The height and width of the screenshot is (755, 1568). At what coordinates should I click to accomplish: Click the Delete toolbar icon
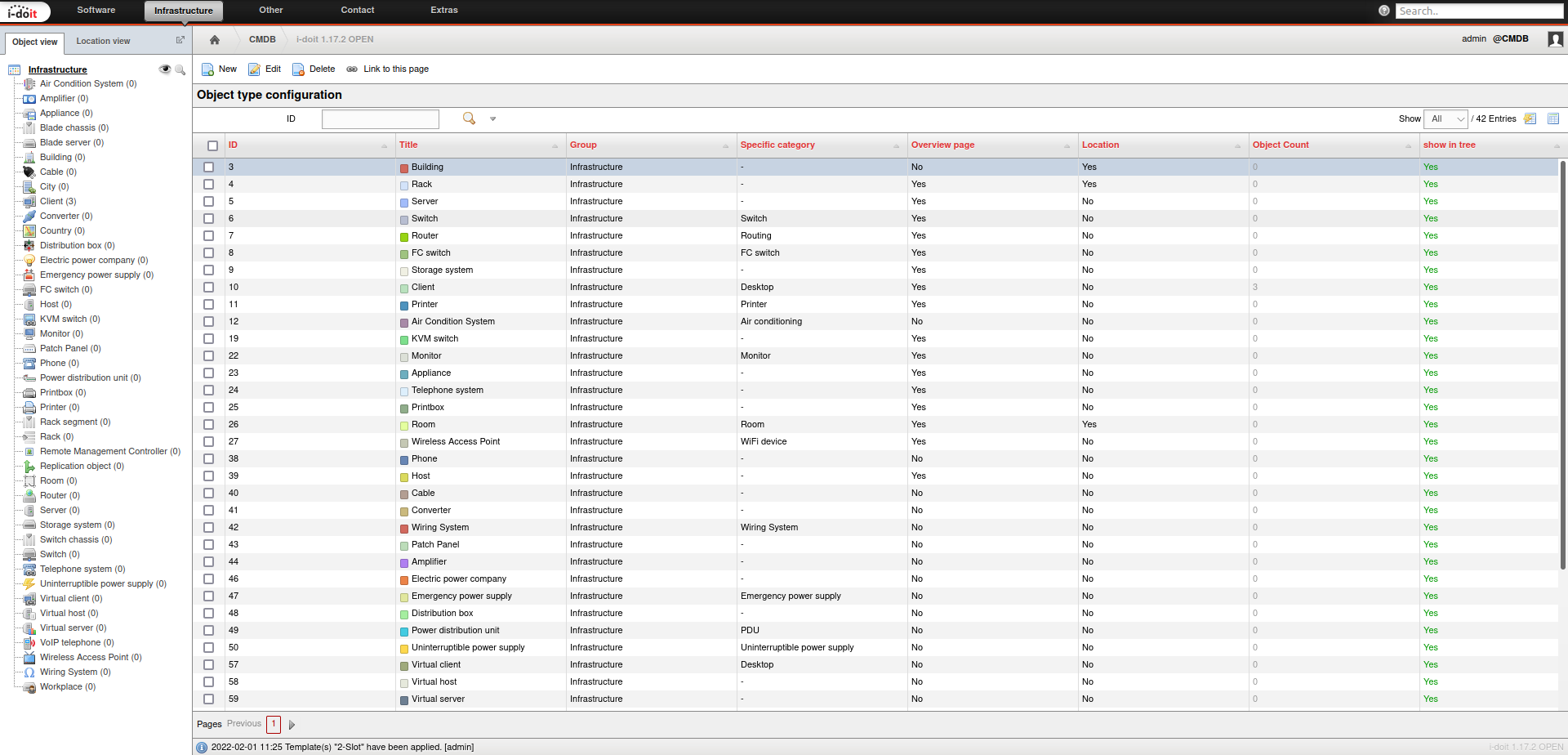(x=299, y=69)
